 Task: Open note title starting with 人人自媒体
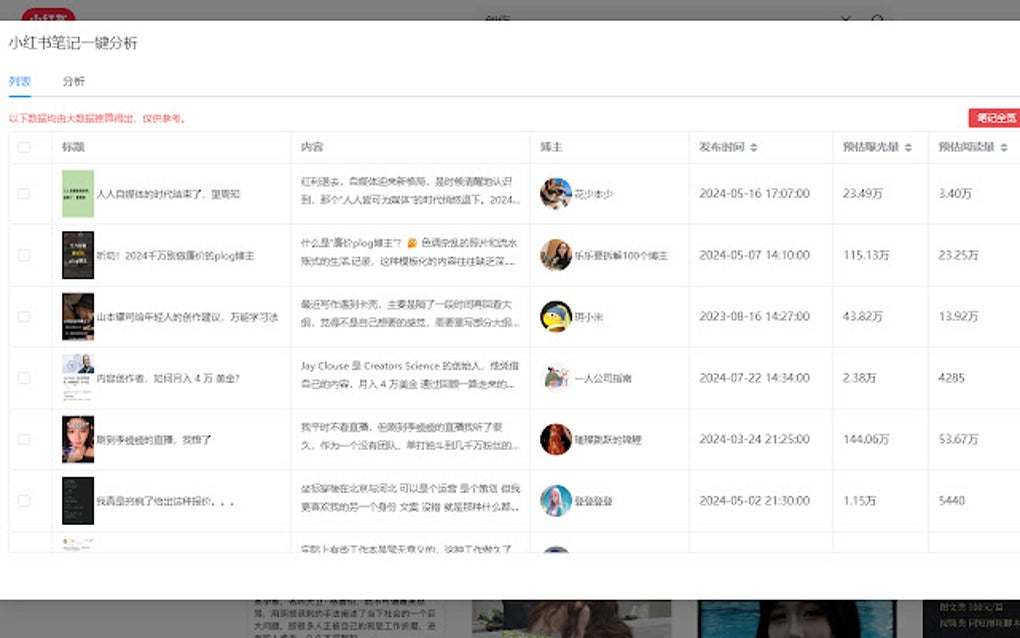pyautogui.click(x=168, y=194)
